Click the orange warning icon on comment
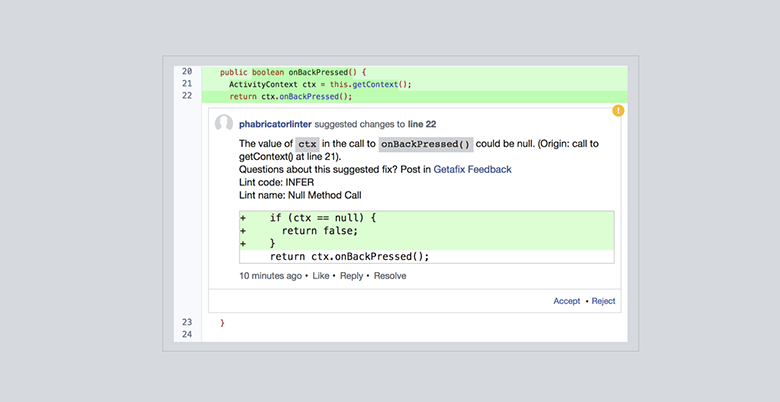 click(618, 110)
